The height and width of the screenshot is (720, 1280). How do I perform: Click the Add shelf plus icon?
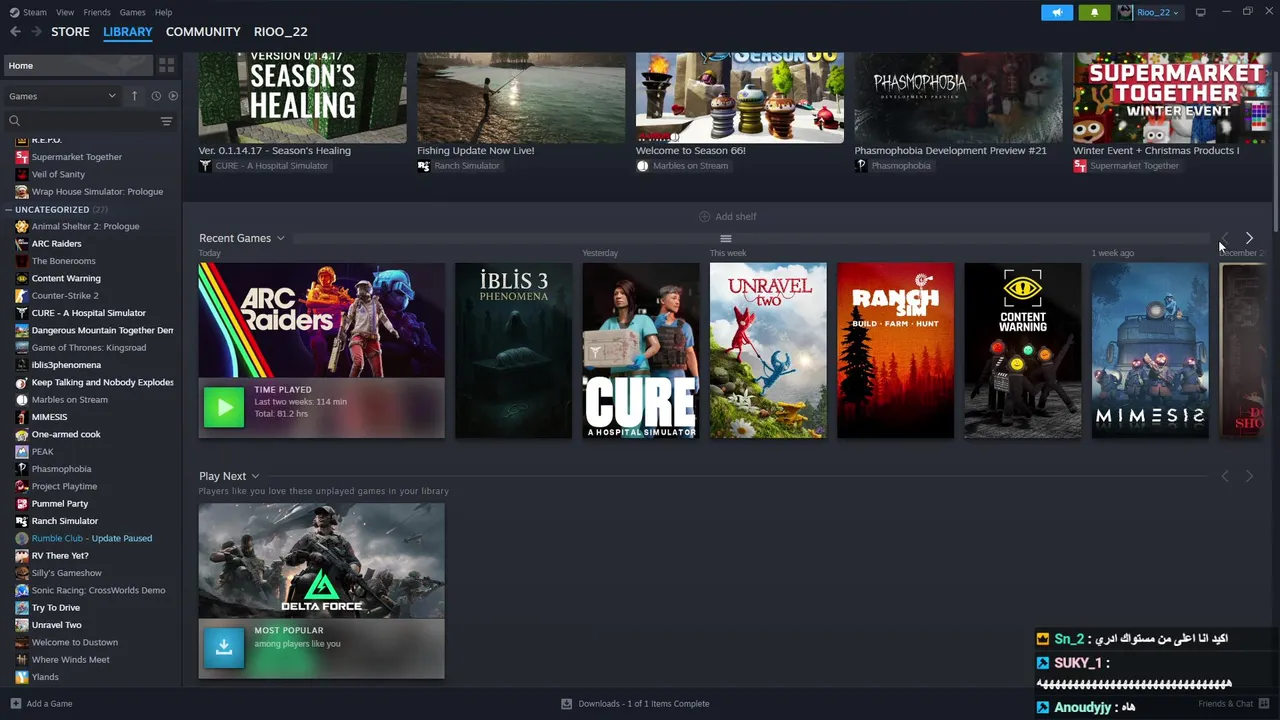[704, 216]
